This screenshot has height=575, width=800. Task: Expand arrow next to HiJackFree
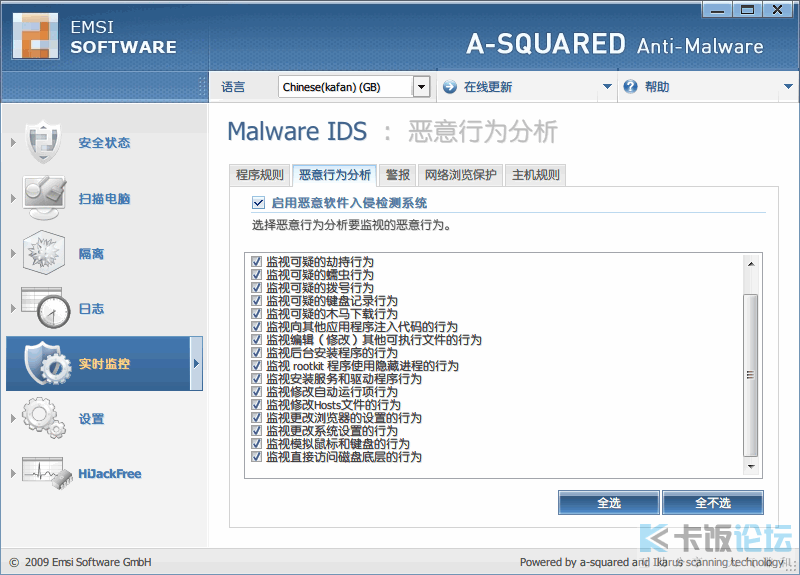tap(13, 473)
